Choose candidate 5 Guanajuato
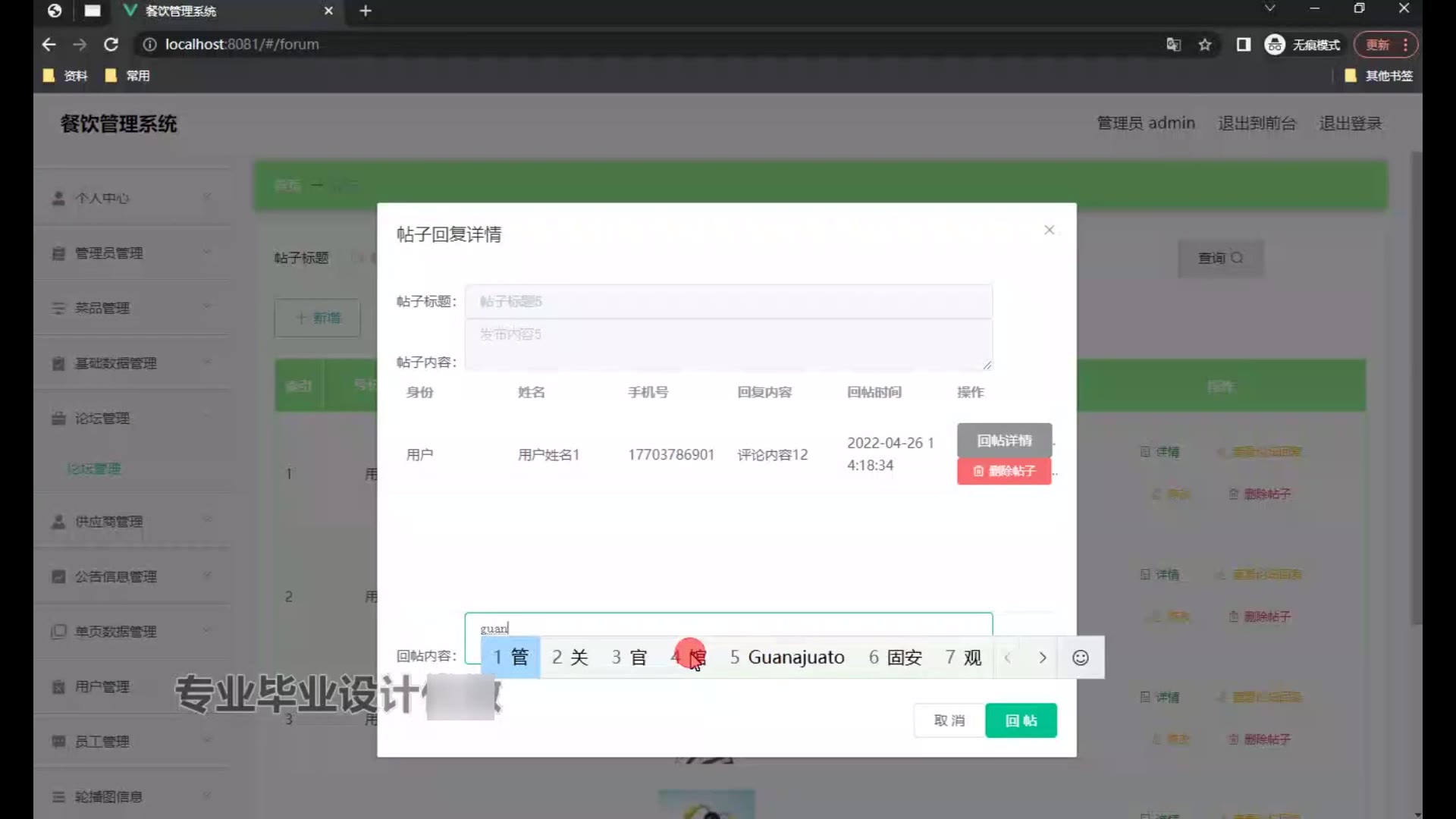Viewport: 1456px width, 819px height. [787, 657]
